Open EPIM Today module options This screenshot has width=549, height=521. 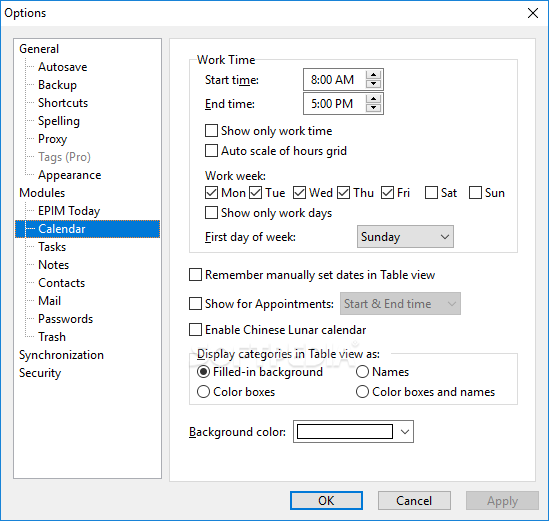[69, 211]
